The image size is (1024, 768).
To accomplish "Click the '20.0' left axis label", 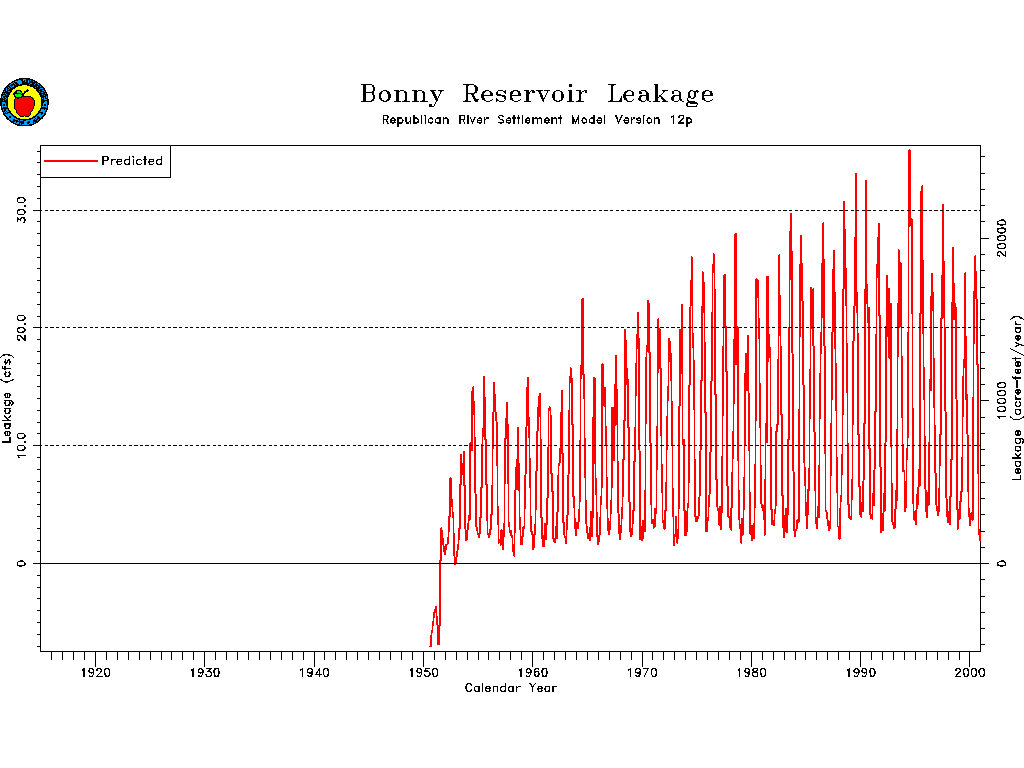I will [x=22, y=327].
